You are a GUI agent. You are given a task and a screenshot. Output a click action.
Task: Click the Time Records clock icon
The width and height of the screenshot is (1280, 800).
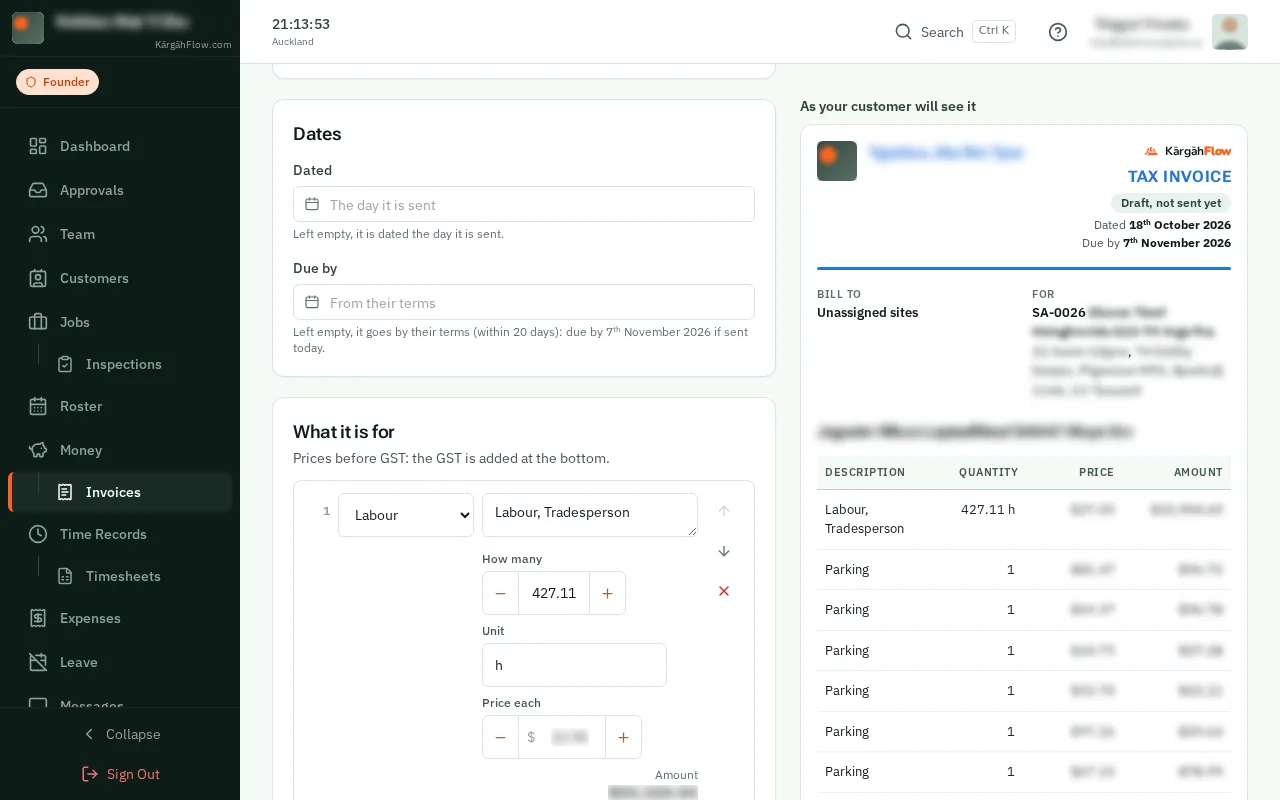click(38, 534)
